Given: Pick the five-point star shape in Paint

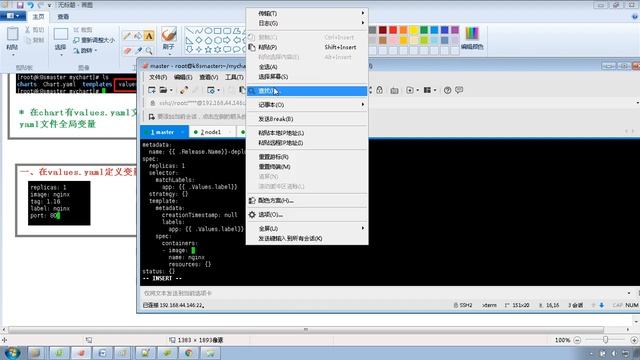Looking at the screenshot, I should click(208, 50).
